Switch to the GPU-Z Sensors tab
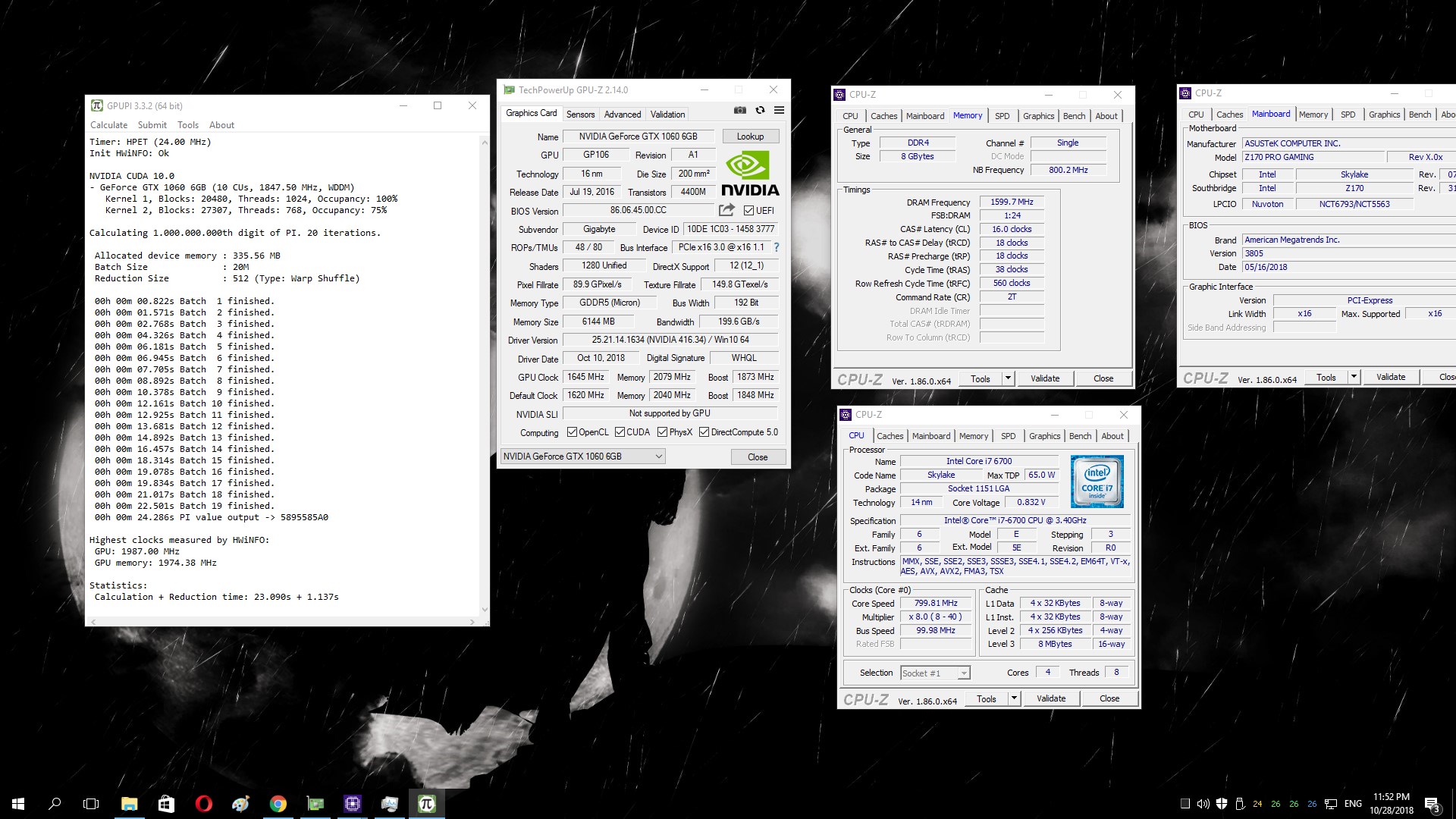Viewport: 1456px width, 819px height. coord(580,115)
